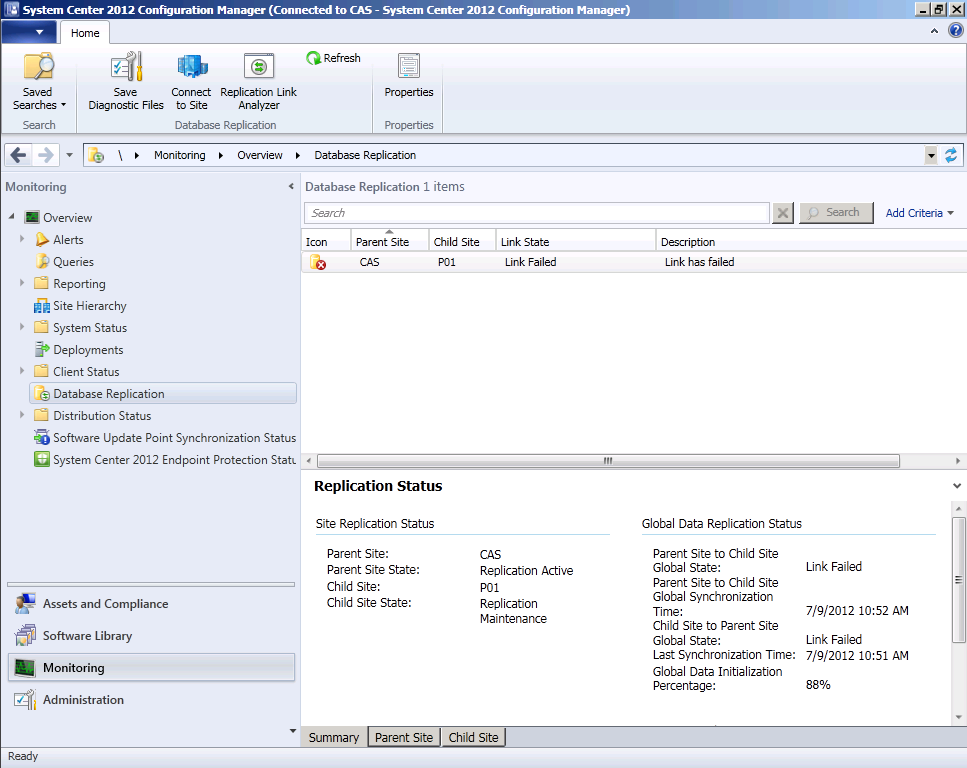The width and height of the screenshot is (967, 768).
Task: Open the Add Criteria dropdown
Action: click(x=920, y=213)
